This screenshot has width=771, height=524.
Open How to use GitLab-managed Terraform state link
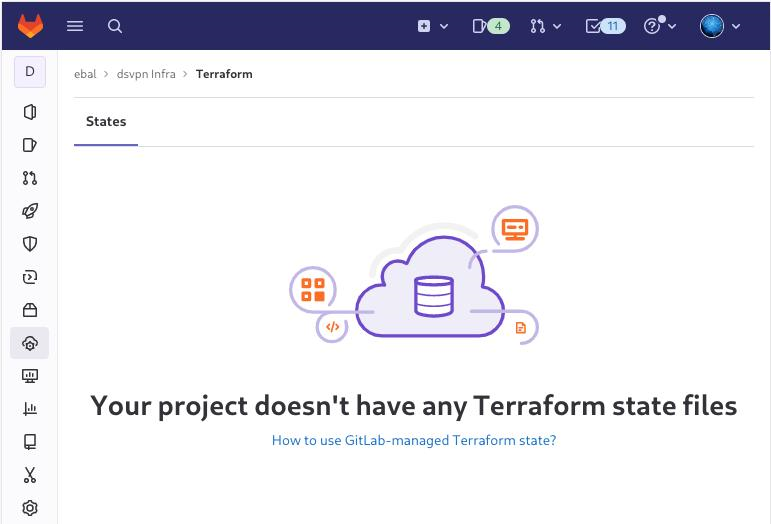(x=414, y=440)
